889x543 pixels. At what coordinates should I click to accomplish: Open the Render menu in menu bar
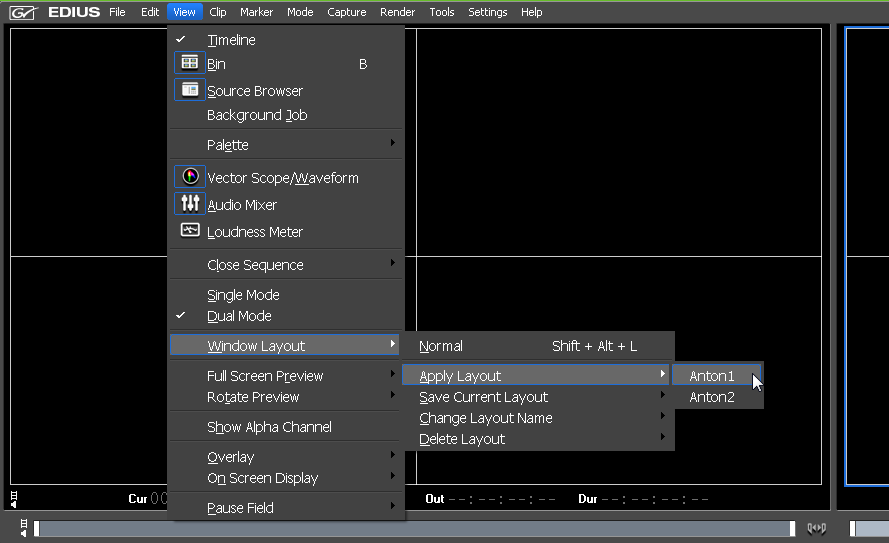pyautogui.click(x=397, y=12)
